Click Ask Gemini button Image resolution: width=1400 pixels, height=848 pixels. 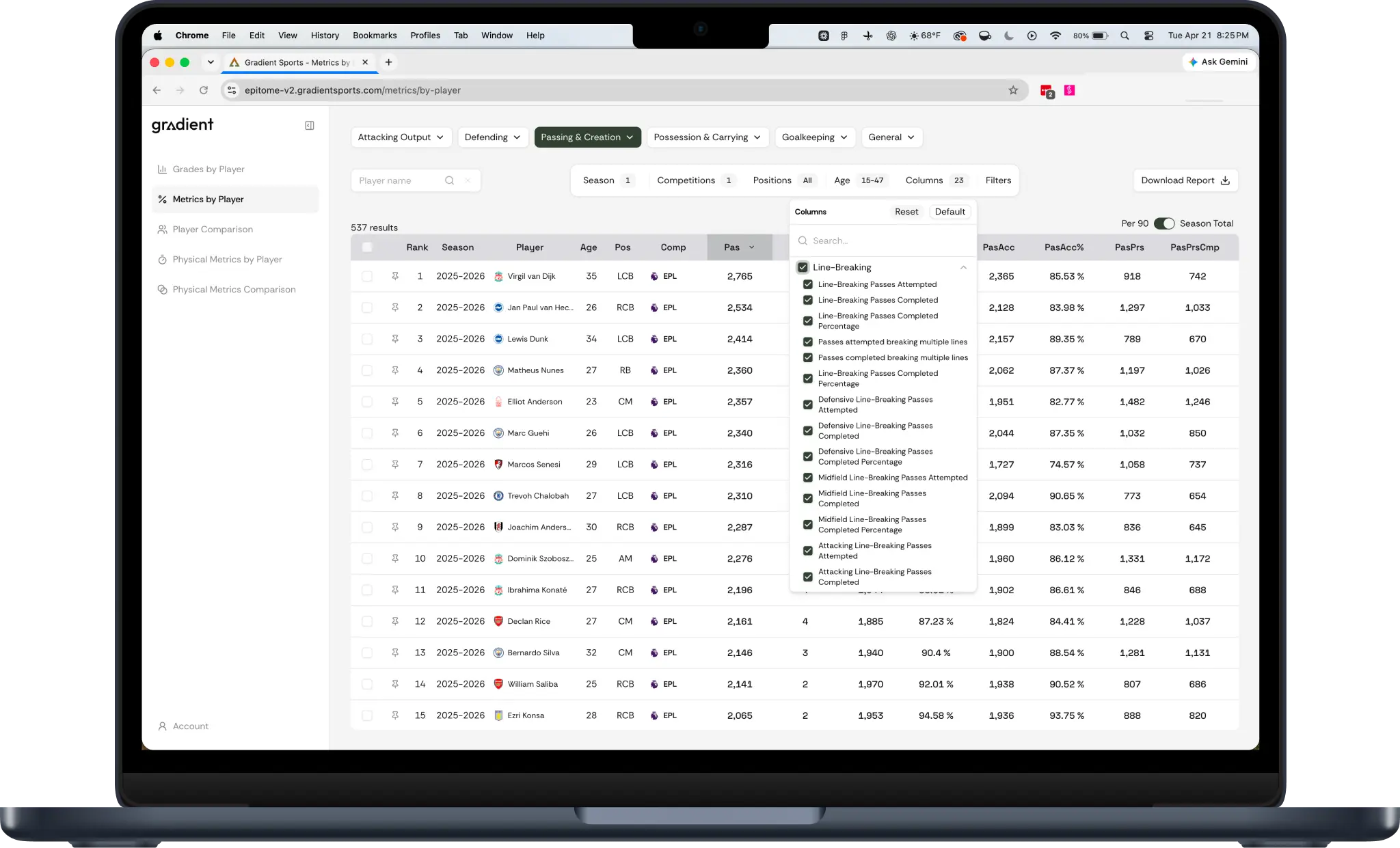[x=1218, y=62]
